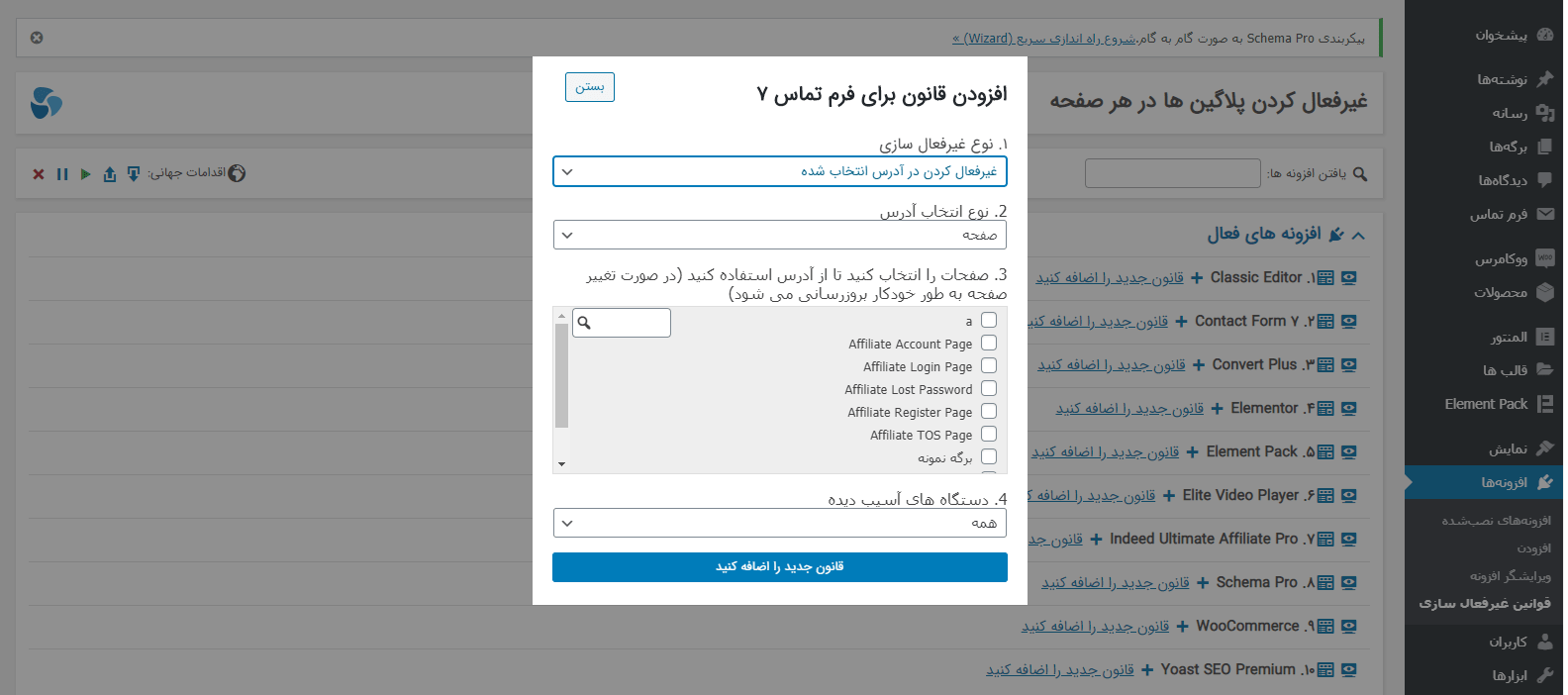
Task: Toggle the eye icon for Classic Editor
Action: tap(1349, 278)
